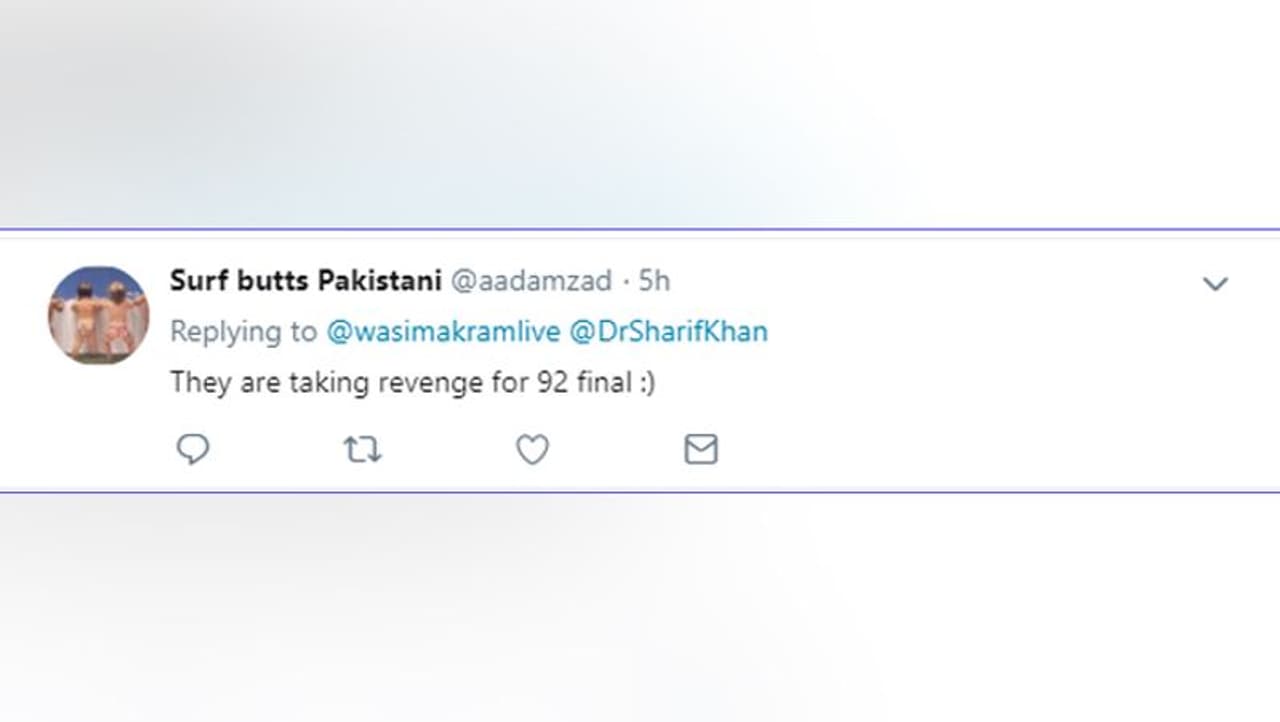Click the blurred area below the tweet
The image size is (1280, 722).
pyautogui.click(x=640, y=610)
